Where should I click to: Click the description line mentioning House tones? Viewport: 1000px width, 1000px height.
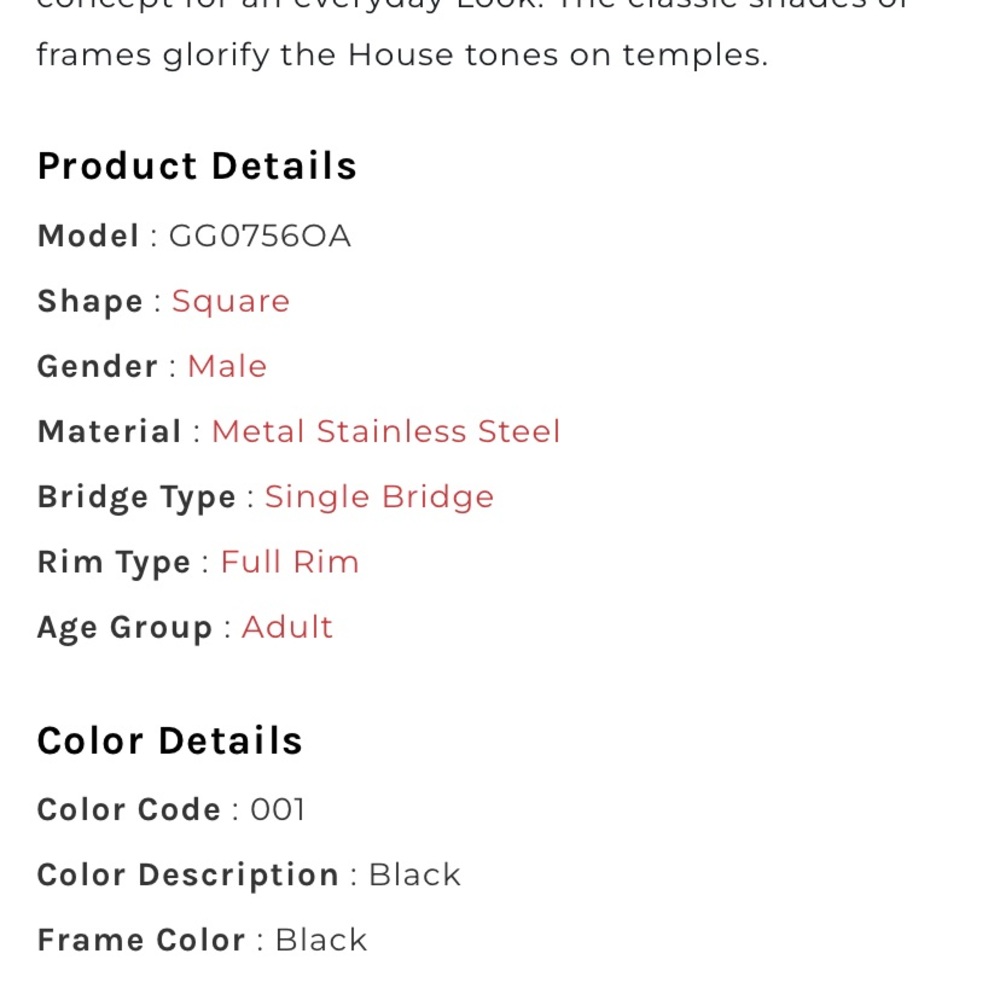point(402,54)
